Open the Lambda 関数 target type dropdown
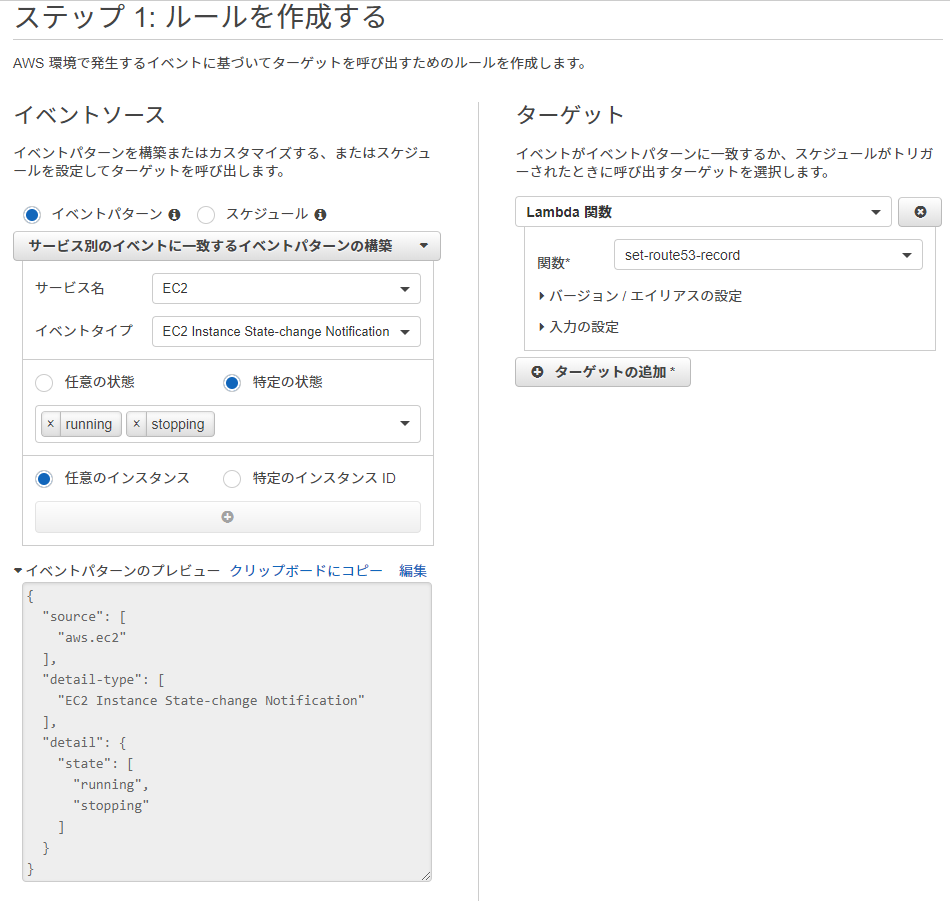The image size is (950, 901). pyautogui.click(x=703, y=212)
